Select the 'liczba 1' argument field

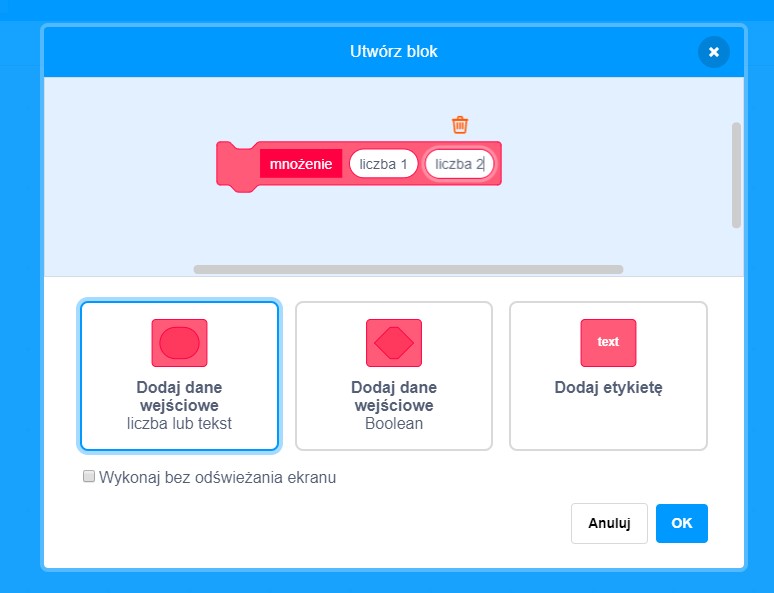[383, 164]
